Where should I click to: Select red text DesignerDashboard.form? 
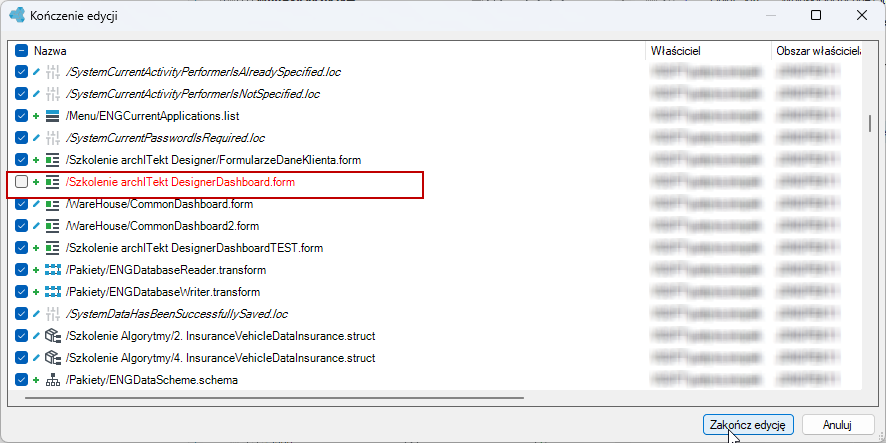(x=180, y=182)
